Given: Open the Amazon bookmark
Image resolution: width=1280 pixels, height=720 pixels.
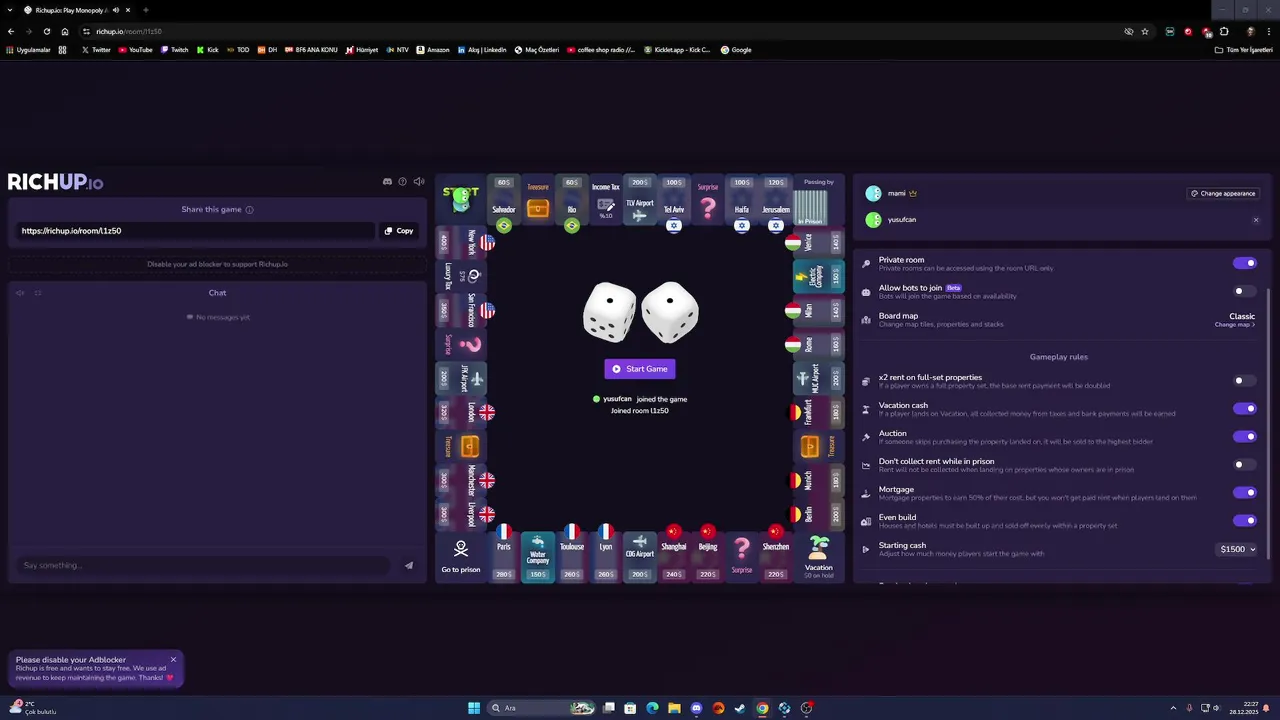Looking at the screenshot, I should 433,50.
